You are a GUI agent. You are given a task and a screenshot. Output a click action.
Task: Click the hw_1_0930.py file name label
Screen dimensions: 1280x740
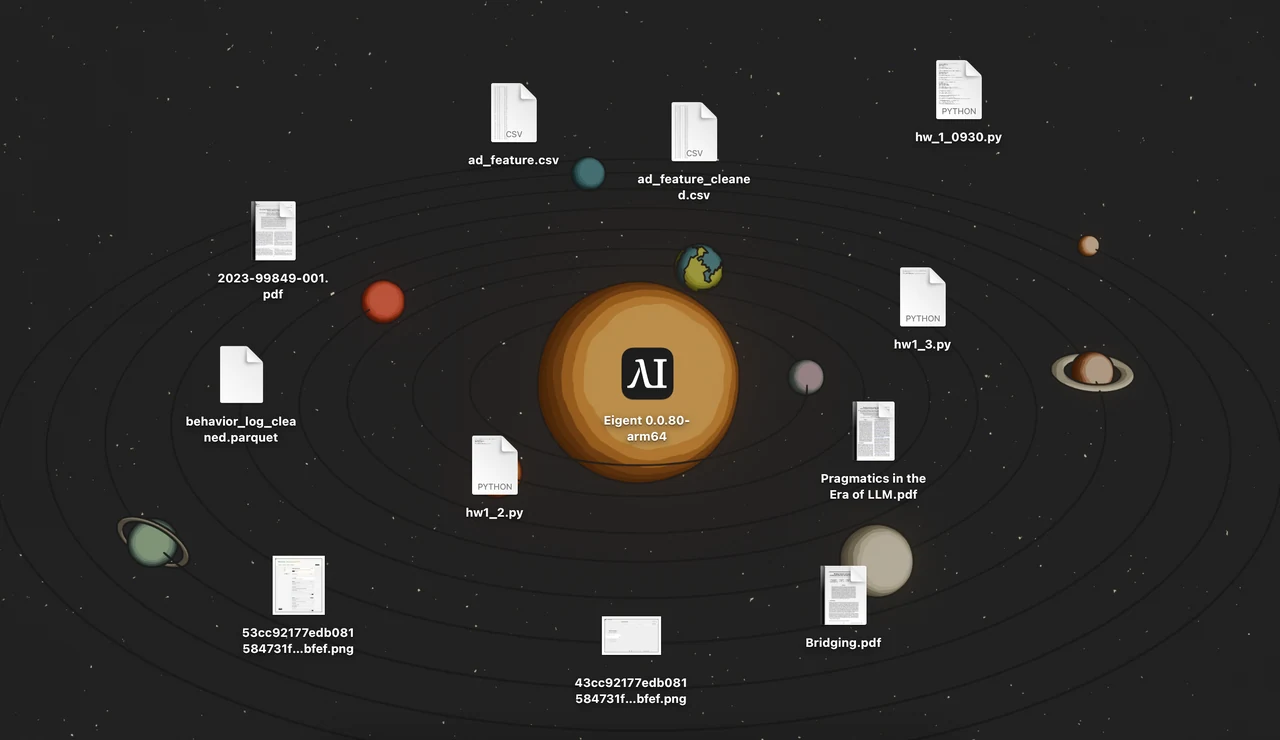click(x=958, y=137)
